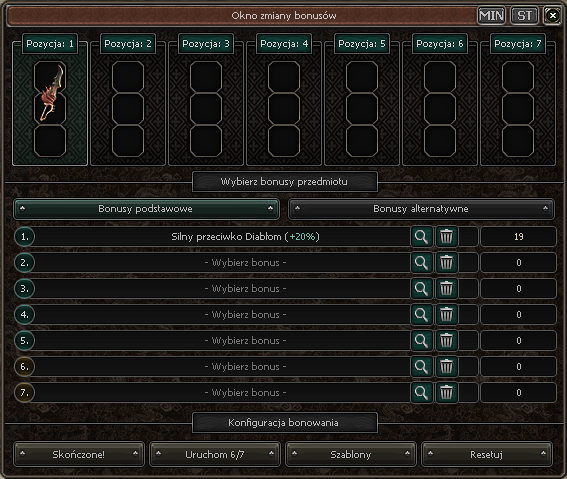Image resolution: width=567 pixels, height=479 pixels.
Task: Click the Resetuj button
Action: [x=487, y=454]
